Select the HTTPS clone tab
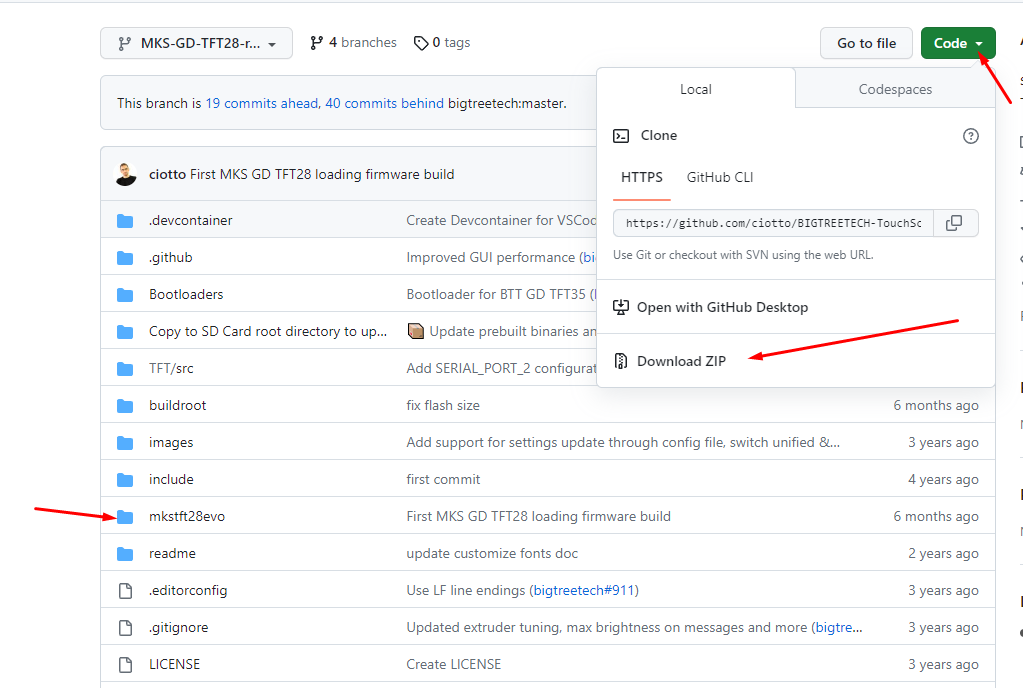This screenshot has width=1023, height=688. tap(641, 177)
